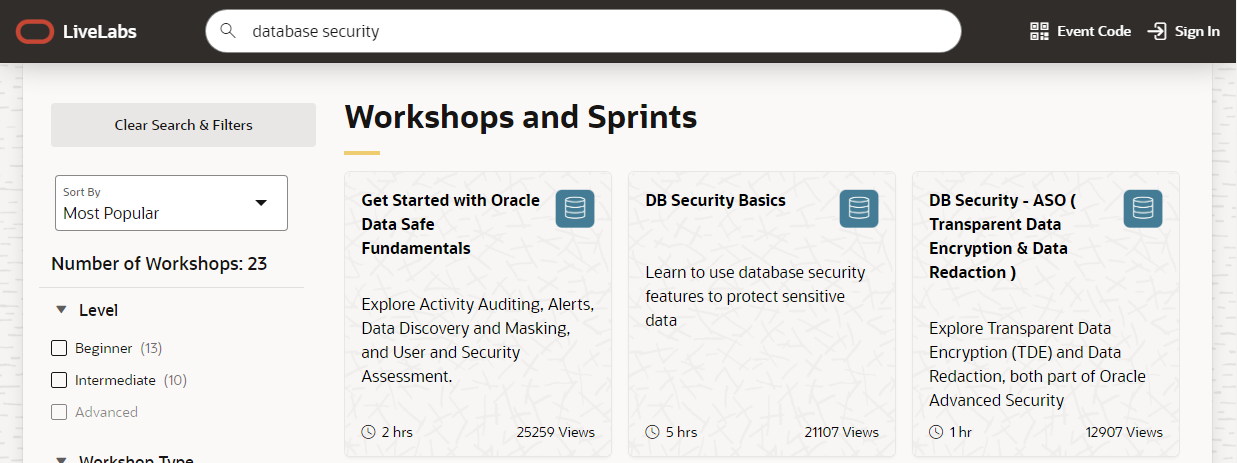Click the 2 hrs duration text
Screen dimensions: 1237x463
pyautogui.click(x=397, y=432)
